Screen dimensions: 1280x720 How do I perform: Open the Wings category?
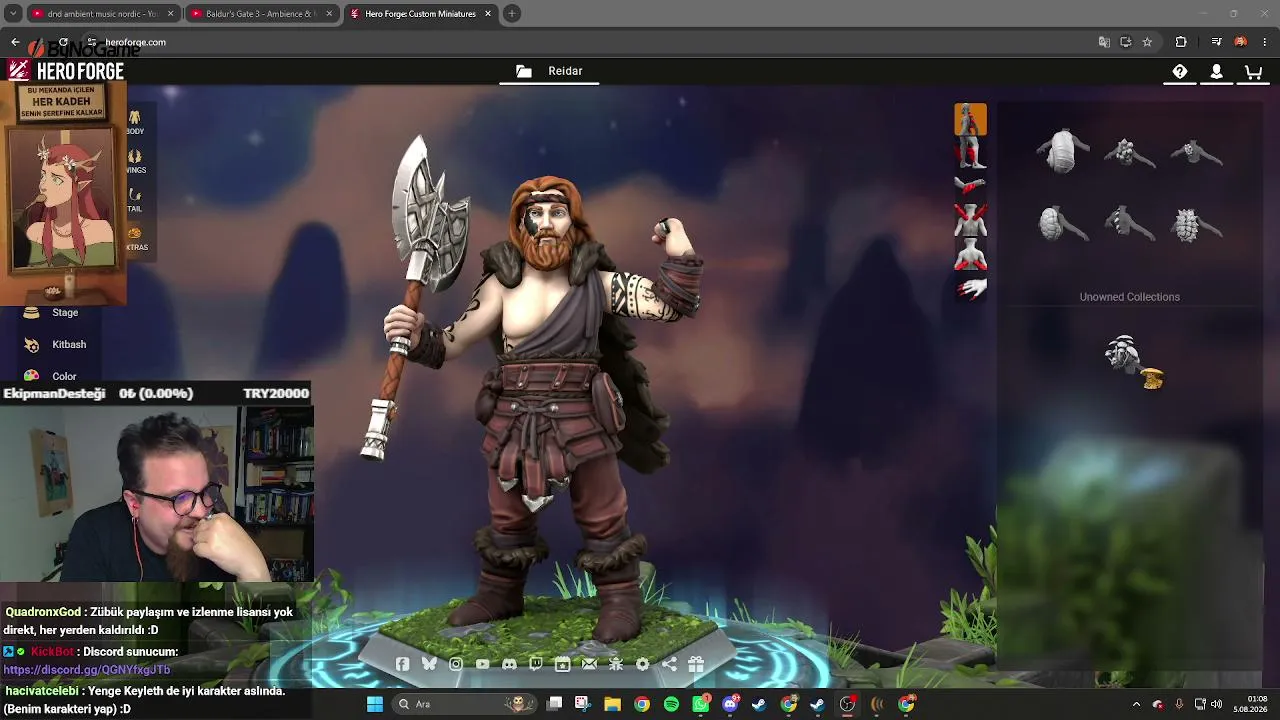click(x=135, y=161)
